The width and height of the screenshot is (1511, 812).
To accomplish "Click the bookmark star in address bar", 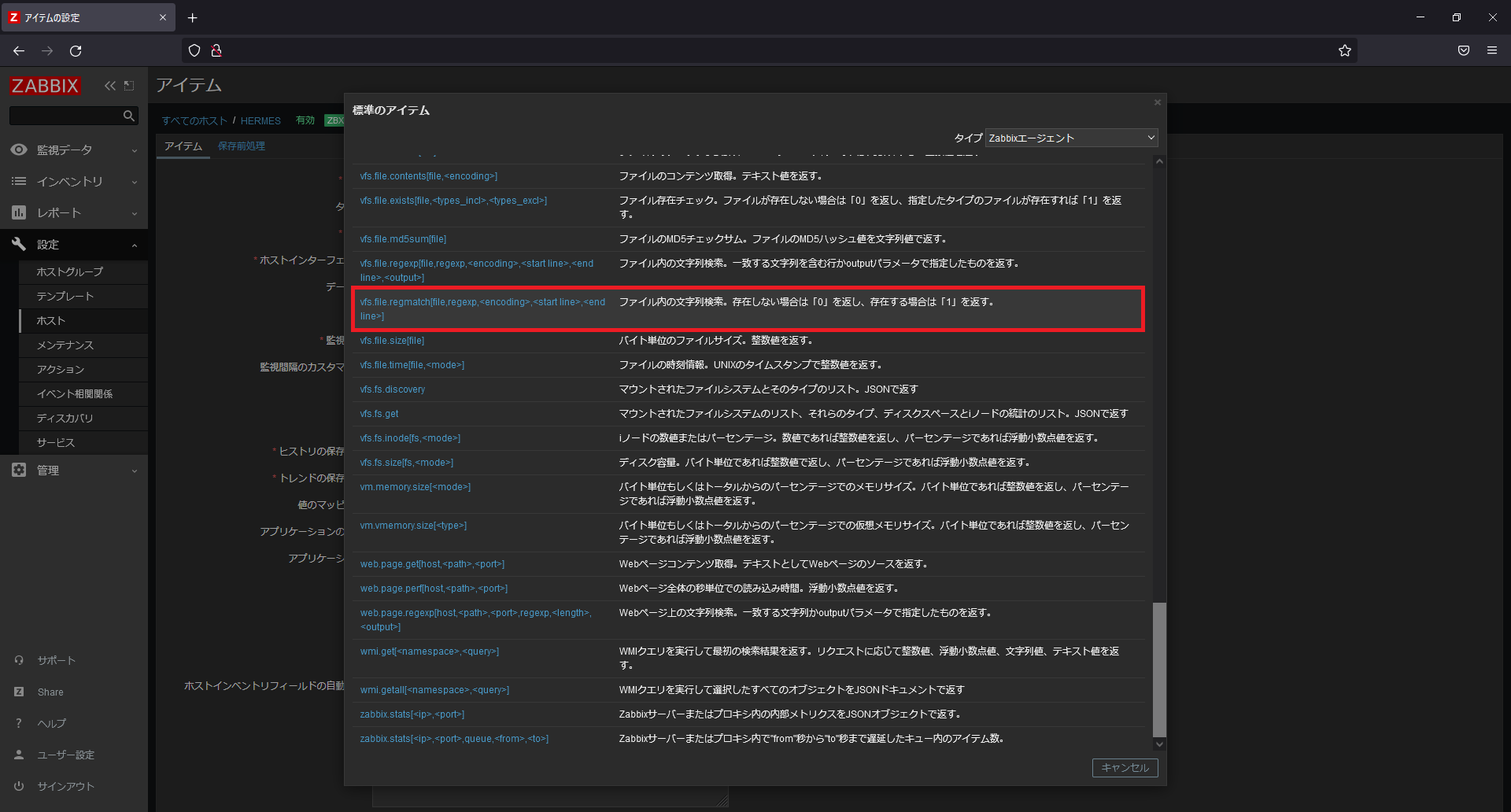I will 1345,50.
